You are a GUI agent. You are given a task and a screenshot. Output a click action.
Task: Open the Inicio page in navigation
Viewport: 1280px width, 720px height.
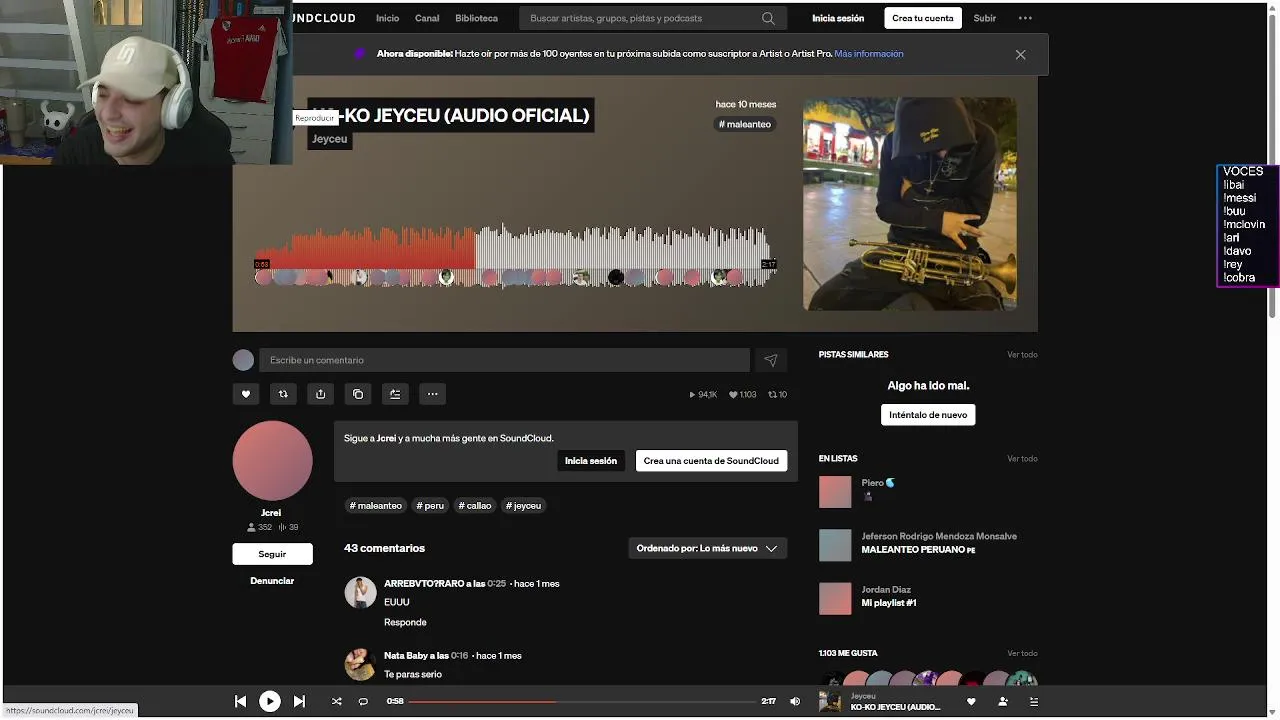[x=387, y=18]
